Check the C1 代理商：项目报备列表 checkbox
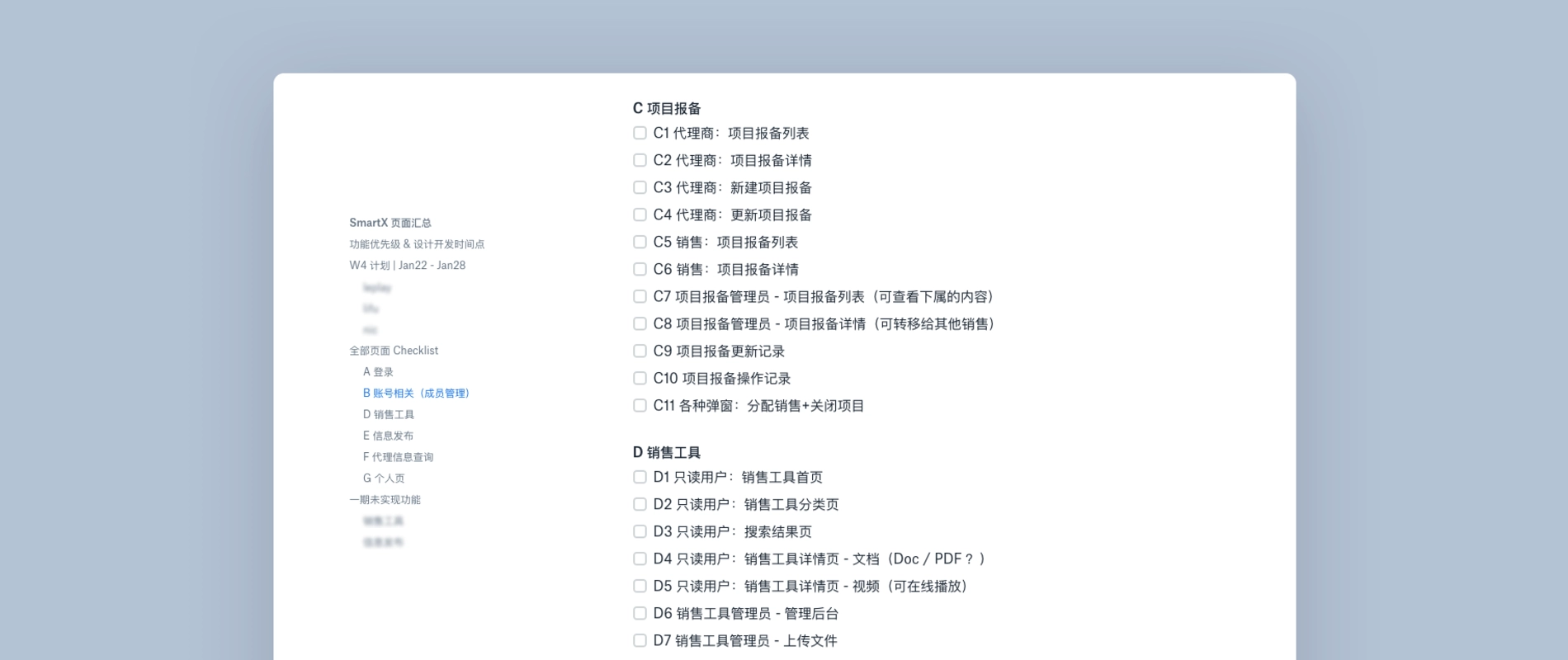 point(640,133)
